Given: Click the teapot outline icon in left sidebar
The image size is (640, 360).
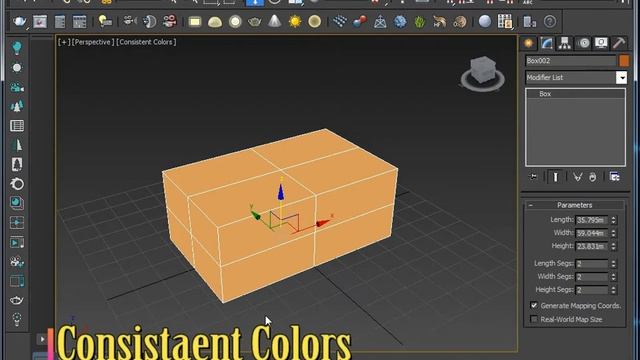Looking at the screenshot, I should 17,300.
